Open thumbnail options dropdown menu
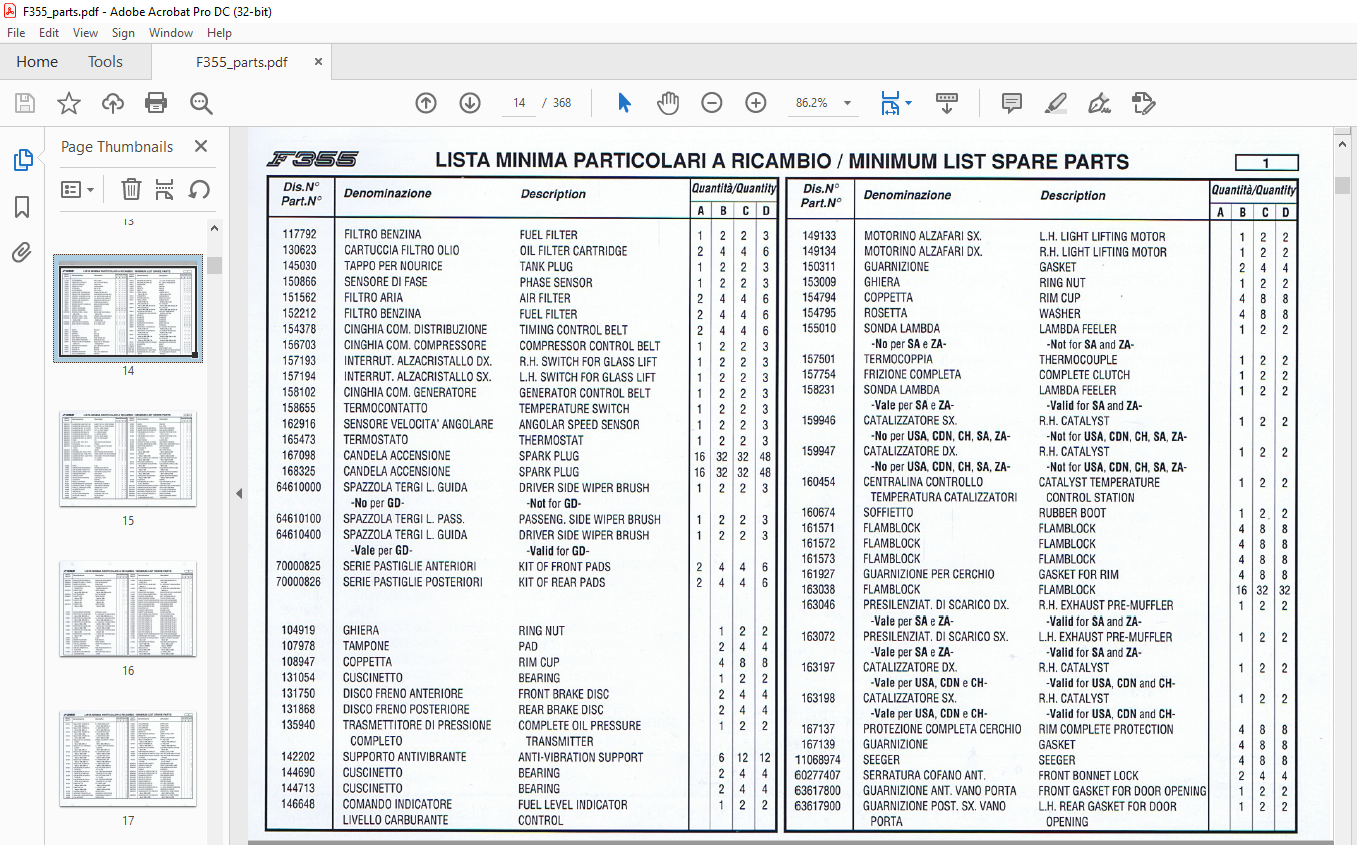 (x=78, y=189)
